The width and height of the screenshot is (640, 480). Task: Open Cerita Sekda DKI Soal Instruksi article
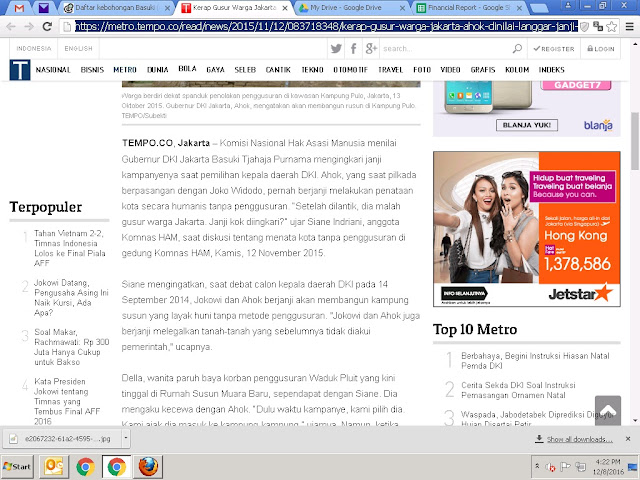518,390
